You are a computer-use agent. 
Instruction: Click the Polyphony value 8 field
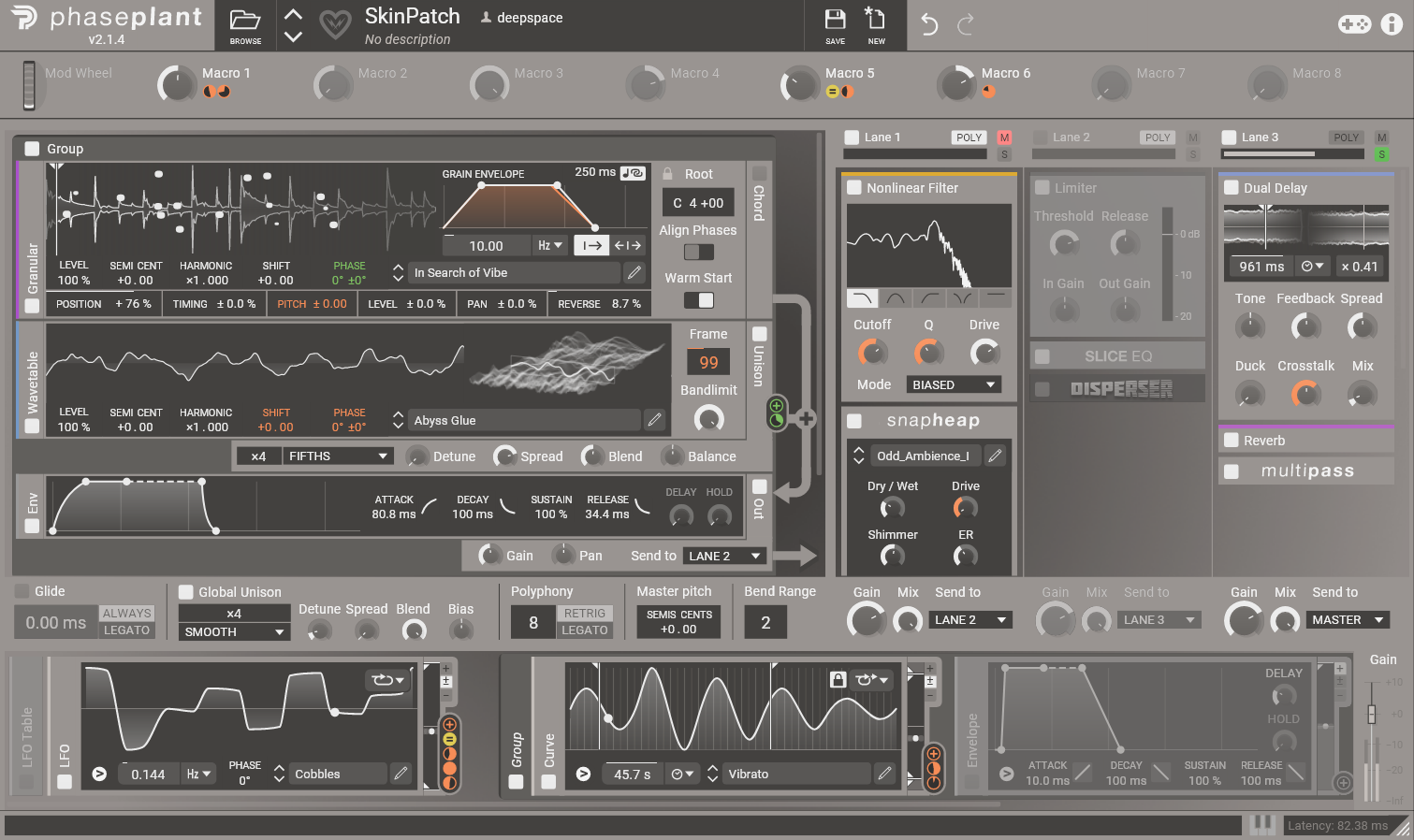[532, 622]
